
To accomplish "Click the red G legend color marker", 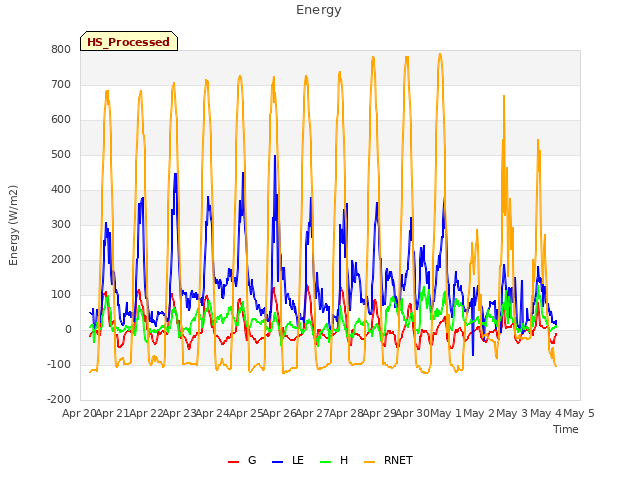I will pos(233,462).
